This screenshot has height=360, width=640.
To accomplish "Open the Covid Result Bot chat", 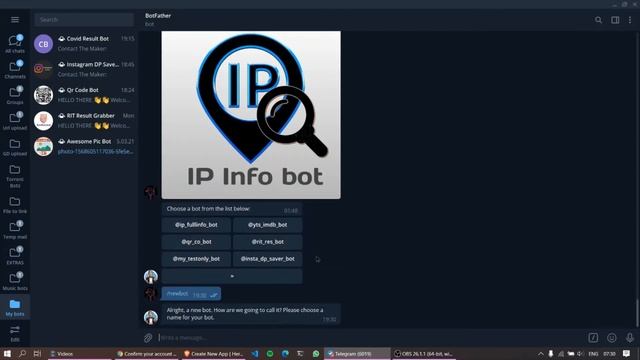I will point(84,43).
